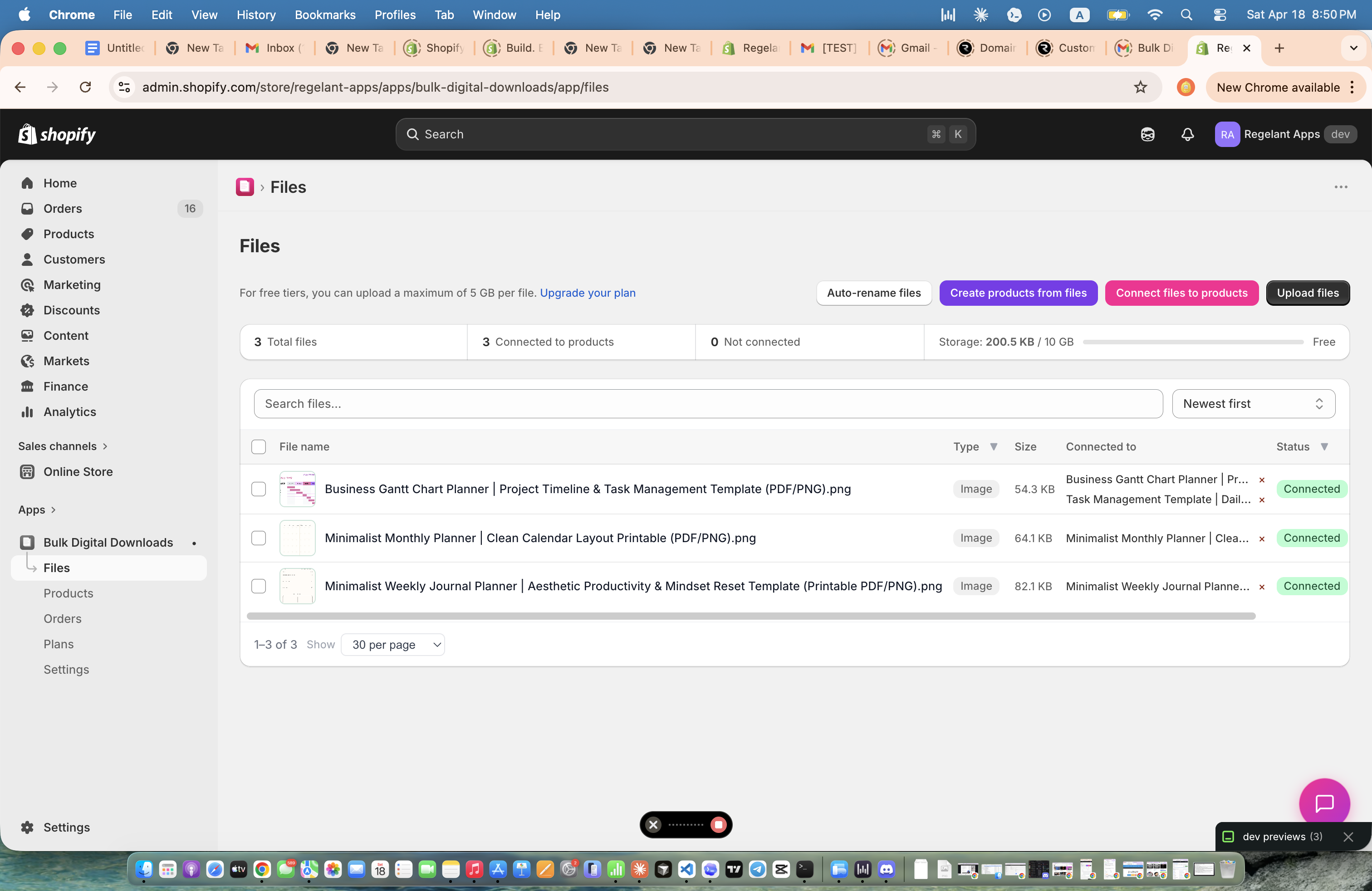The height and width of the screenshot is (891, 1372).
Task: Open the Online Store sales channel
Action: coord(78,471)
